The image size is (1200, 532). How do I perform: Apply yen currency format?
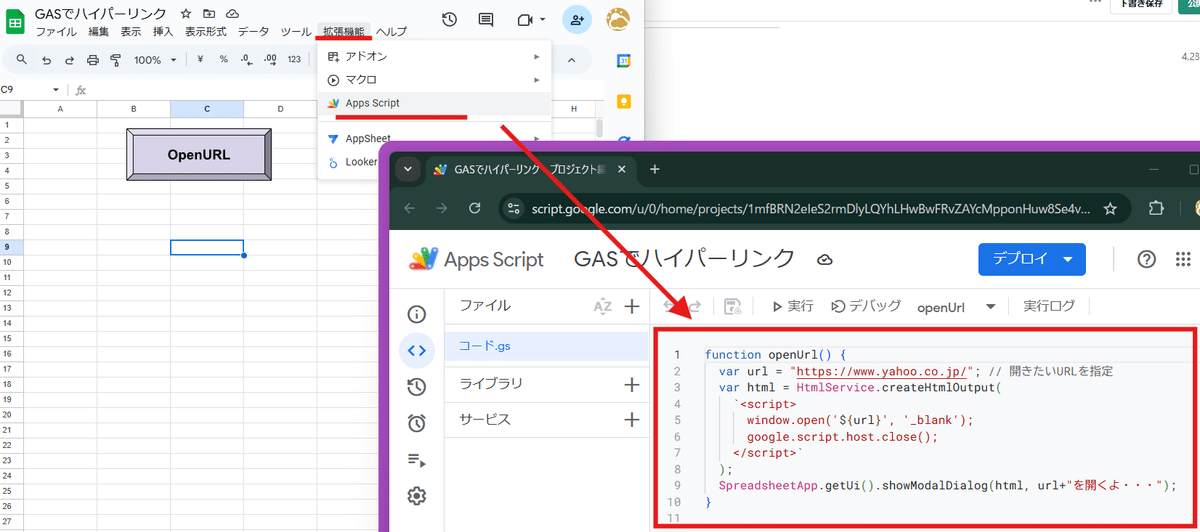tap(200, 60)
